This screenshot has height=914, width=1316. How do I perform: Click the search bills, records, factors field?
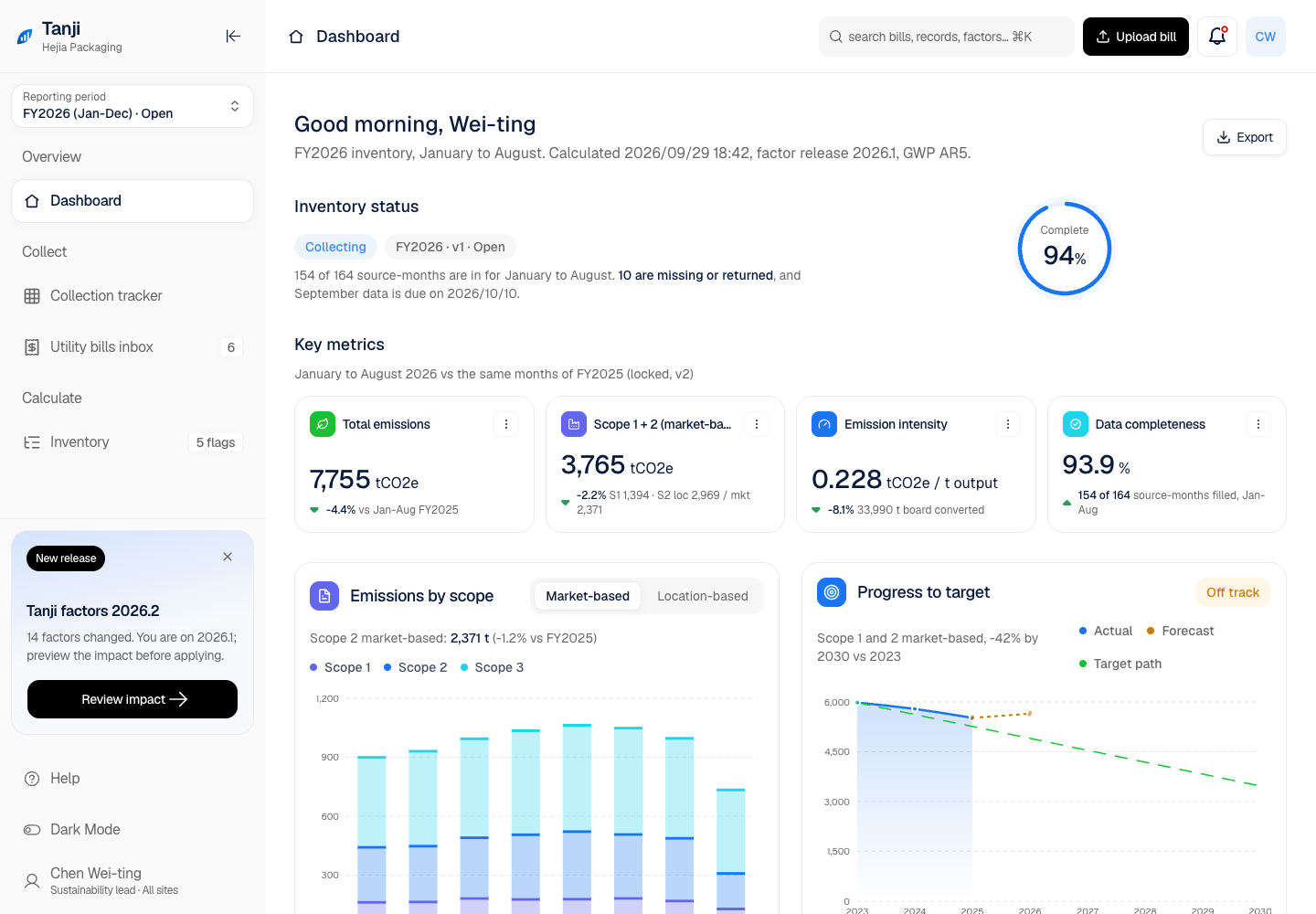[x=947, y=37]
